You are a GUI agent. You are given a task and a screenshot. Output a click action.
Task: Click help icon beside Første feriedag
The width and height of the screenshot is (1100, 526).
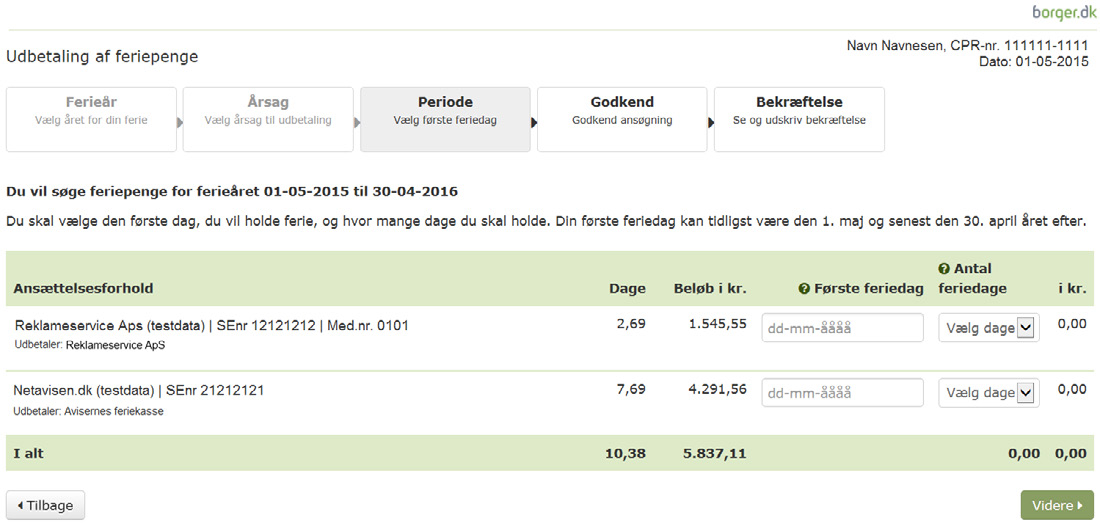coord(805,288)
